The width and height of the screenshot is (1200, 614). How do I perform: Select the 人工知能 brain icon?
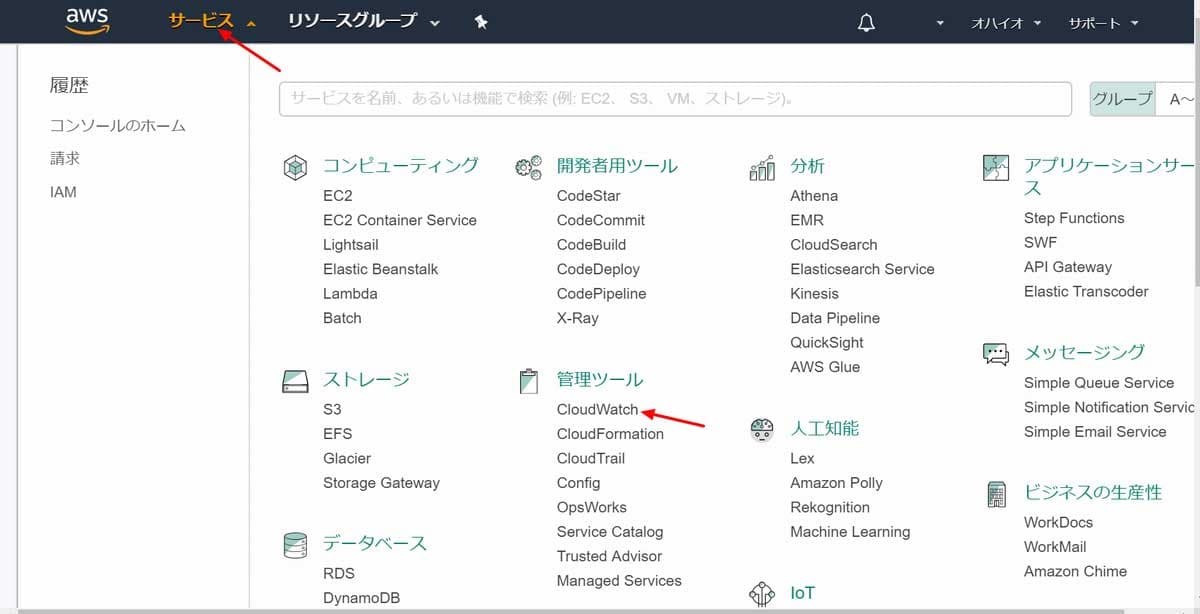[761, 430]
